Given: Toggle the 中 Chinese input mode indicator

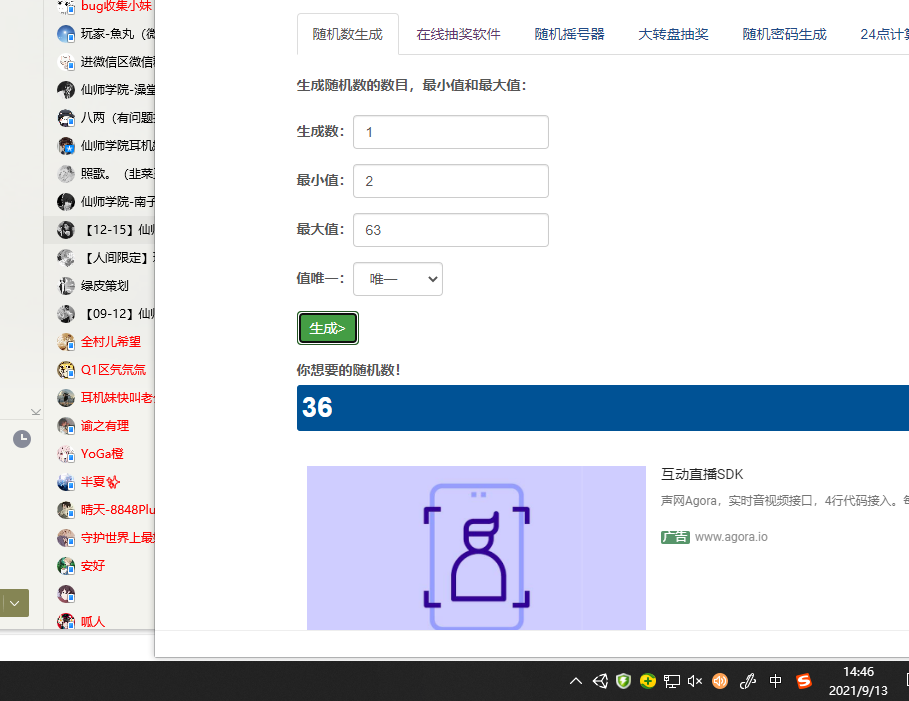Looking at the screenshot, I should pyautogui.click(x=775, y=681).
